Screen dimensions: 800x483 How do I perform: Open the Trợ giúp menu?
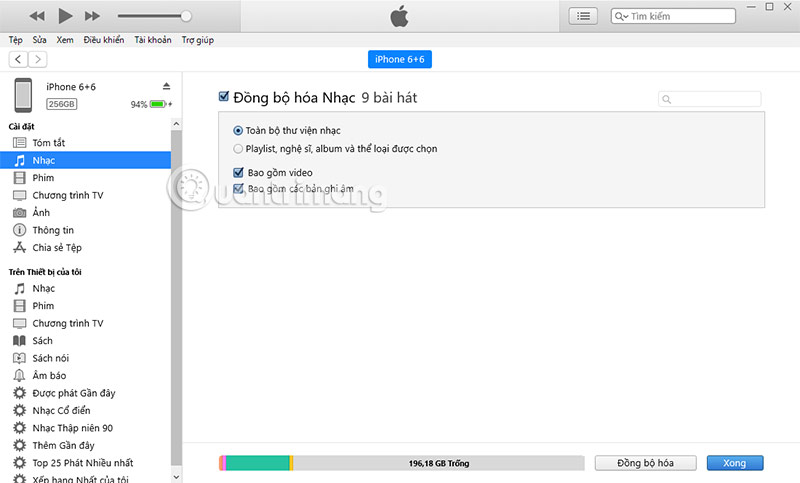click(x=197, y=40)
